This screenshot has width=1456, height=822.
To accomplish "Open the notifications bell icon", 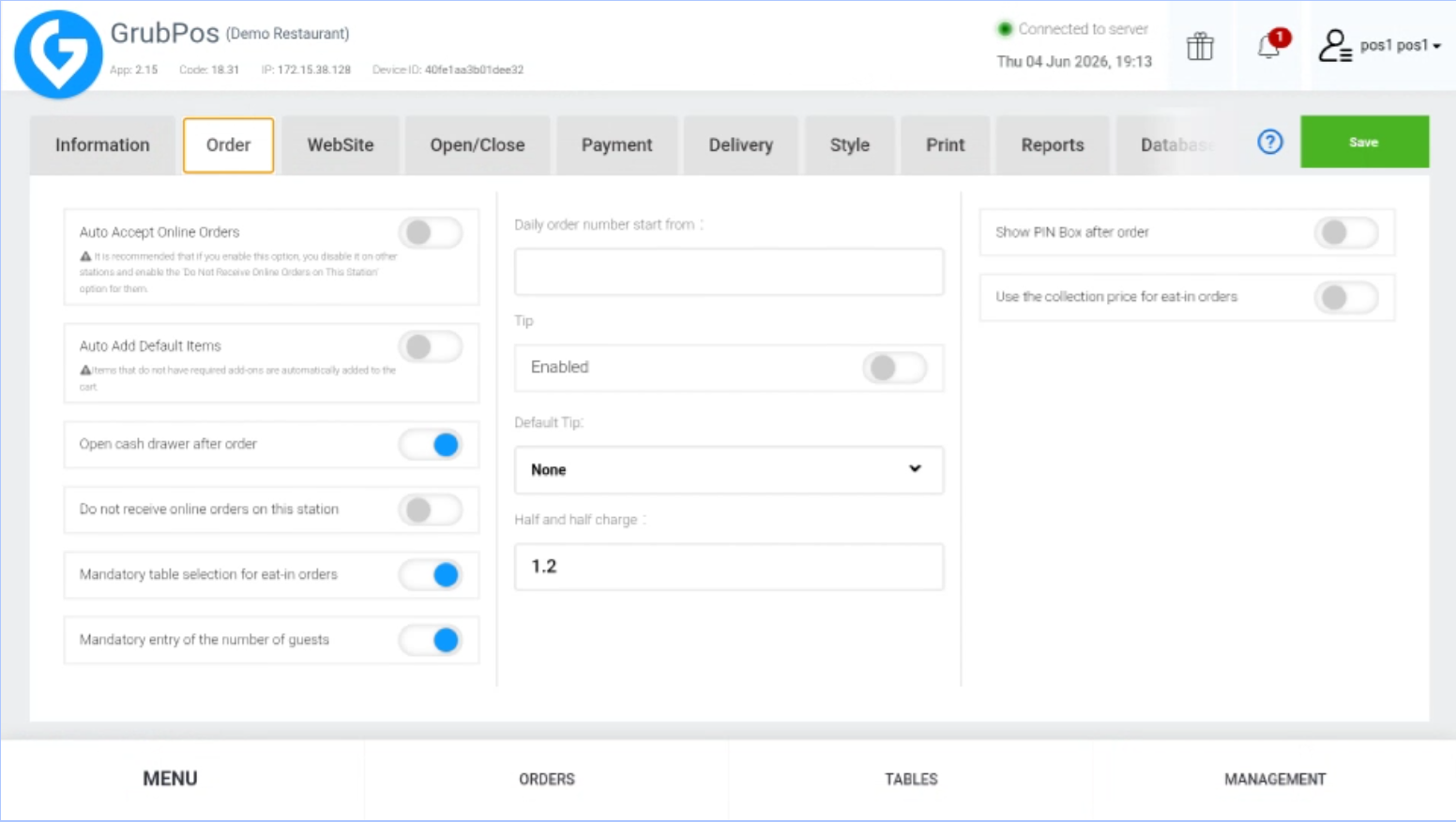I will pyautogui.click(x=1269, y=45).
